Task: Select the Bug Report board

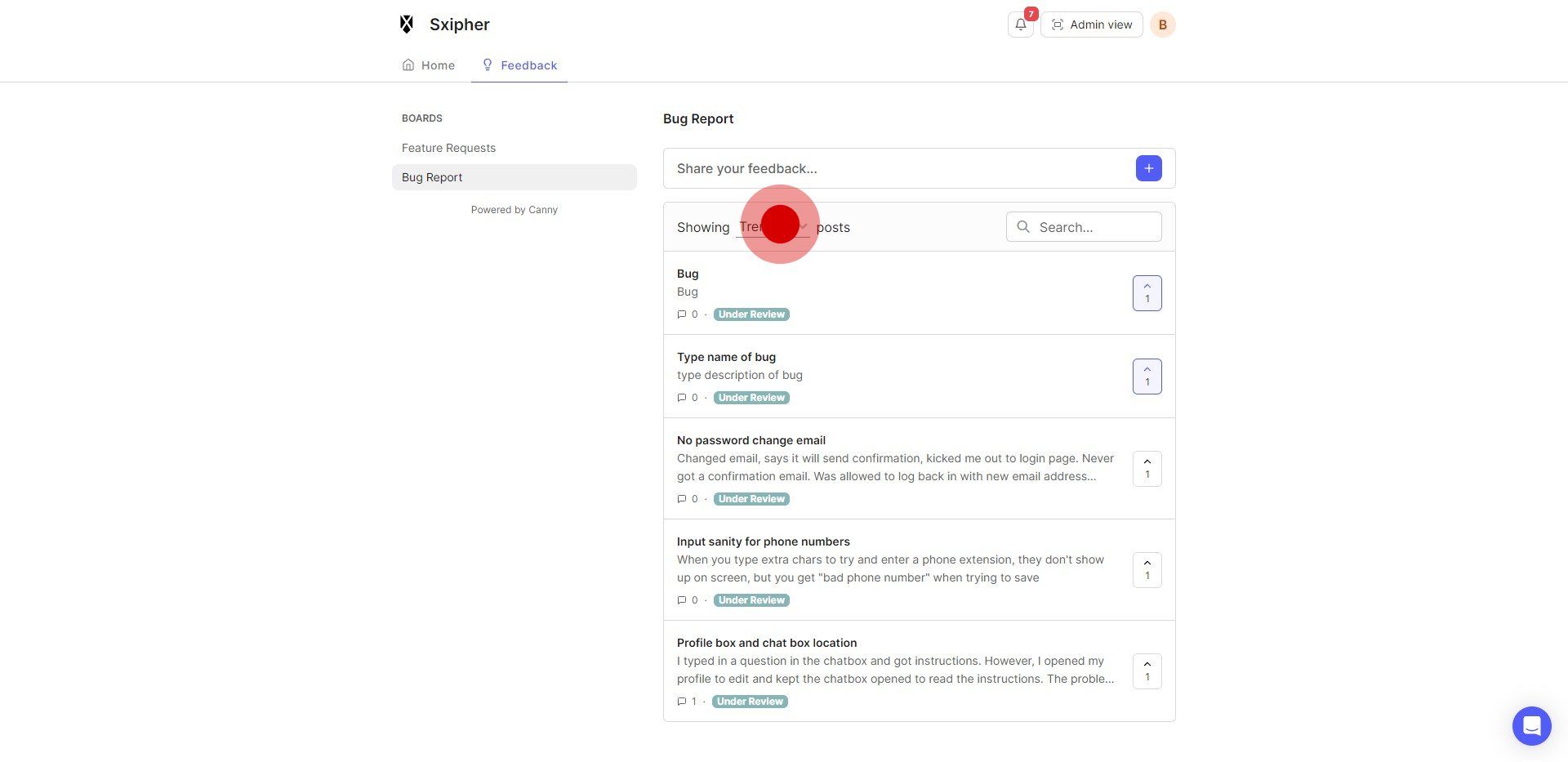Action: point(432,177)
